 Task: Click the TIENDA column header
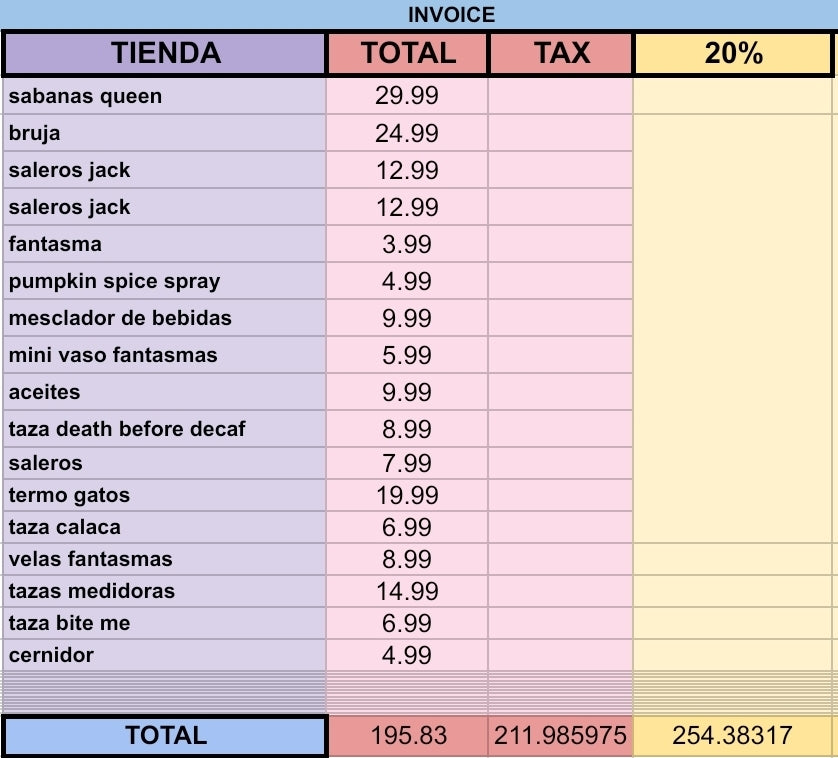165,53
